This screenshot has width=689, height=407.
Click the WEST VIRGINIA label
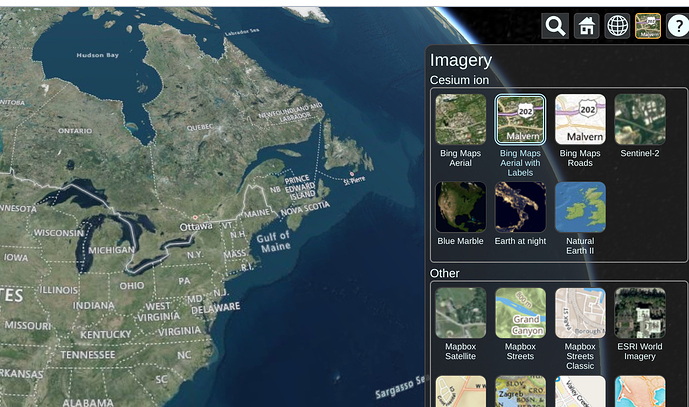pos(158,312)
